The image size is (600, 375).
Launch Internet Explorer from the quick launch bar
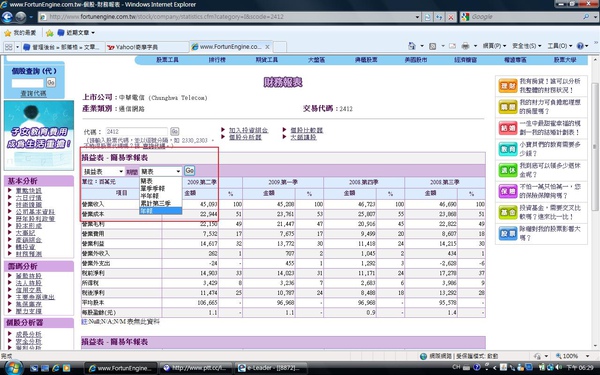pyautogui.click(x=55, y=368)
